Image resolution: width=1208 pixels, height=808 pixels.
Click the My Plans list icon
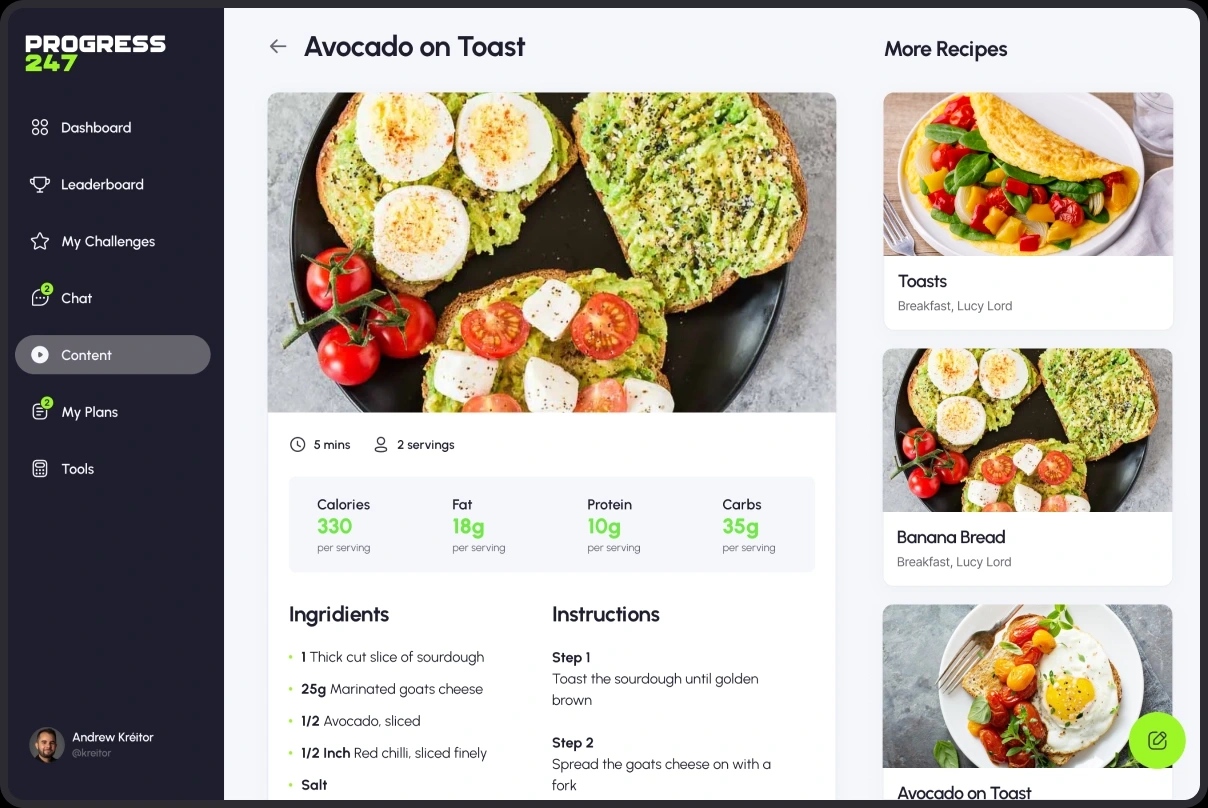pos(40,412)
